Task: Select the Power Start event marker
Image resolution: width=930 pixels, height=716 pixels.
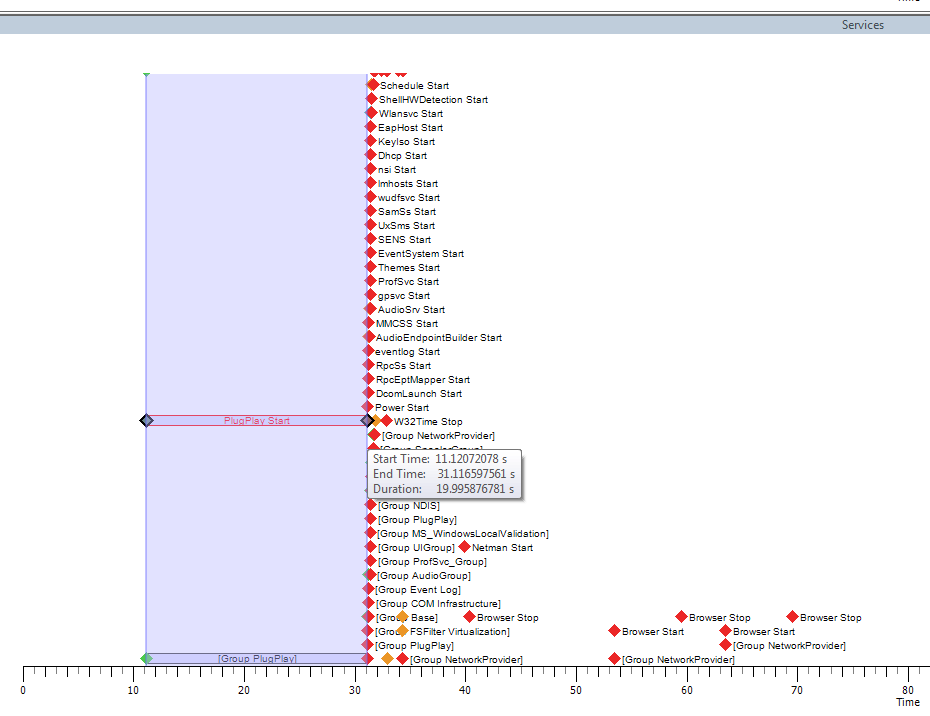Action: 368,407
